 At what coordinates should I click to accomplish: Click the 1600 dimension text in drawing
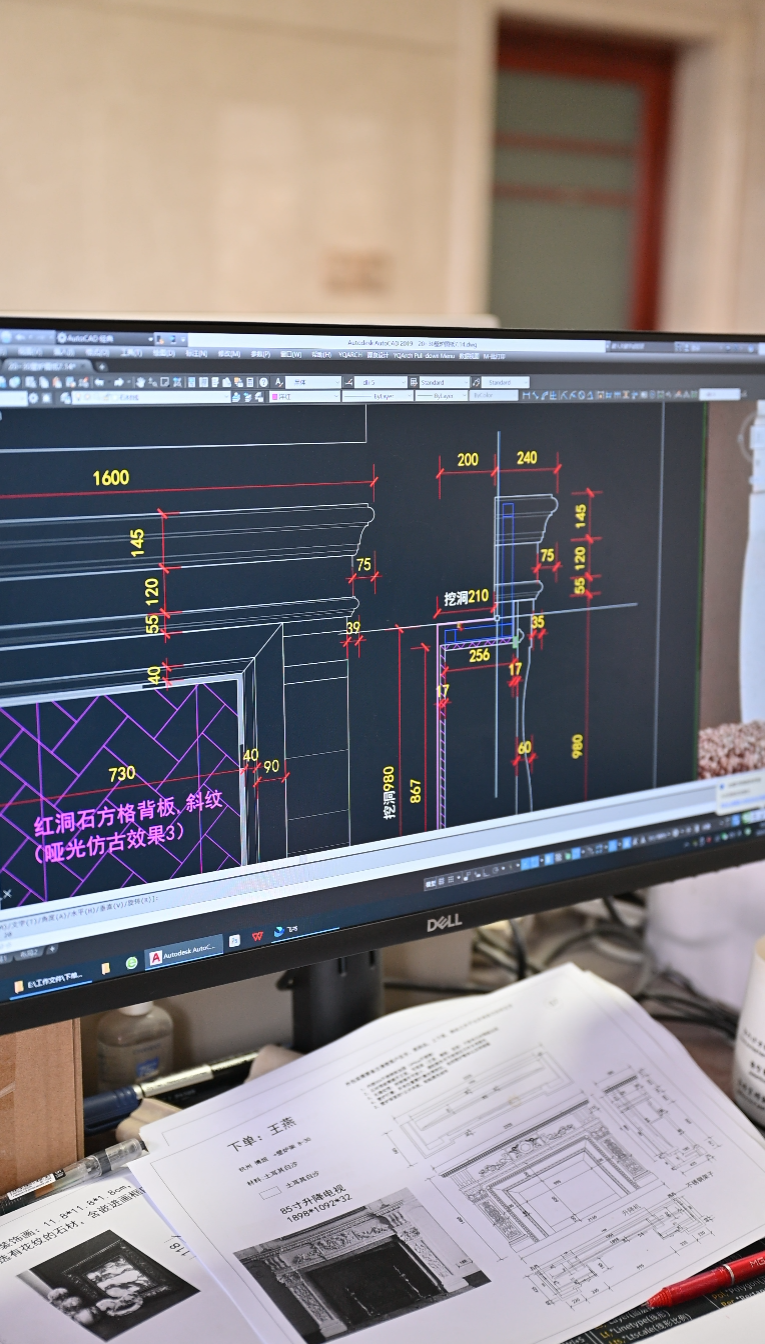coord(111,478)
